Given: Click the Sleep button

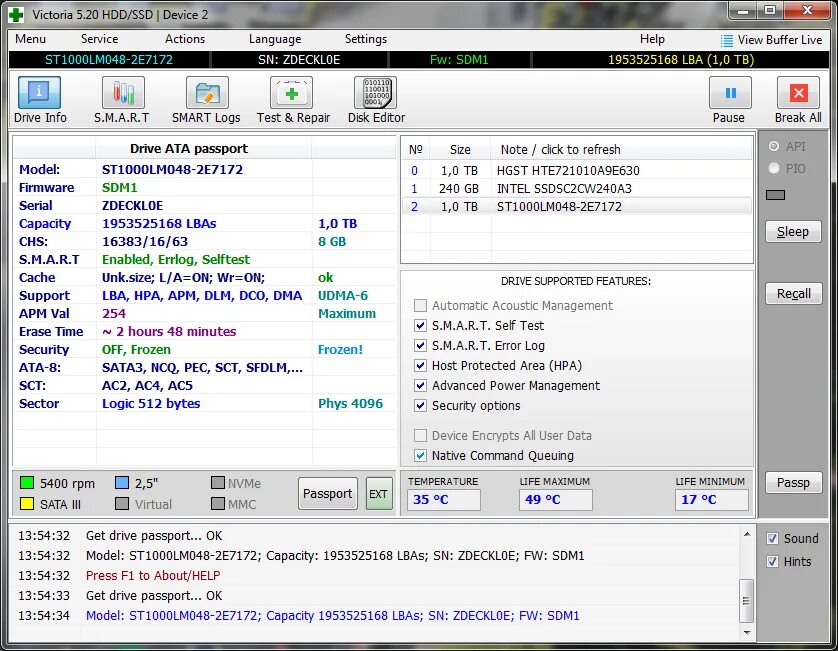Looking at the screenshot, I should (793, 231).
